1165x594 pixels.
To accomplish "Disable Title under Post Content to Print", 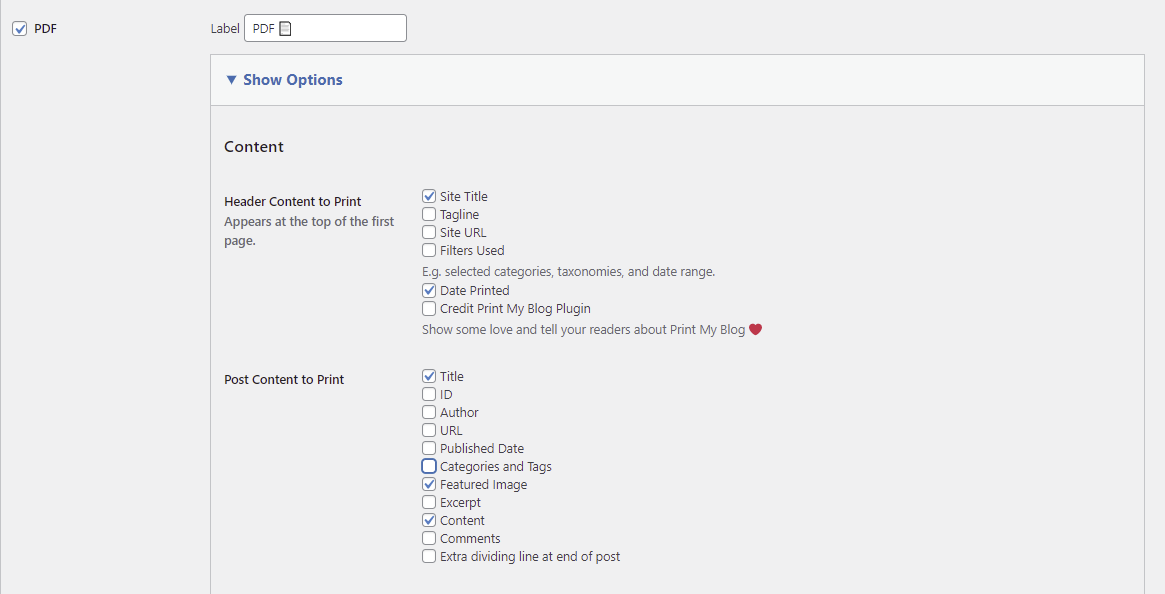I will pyautogui.click(x=429, y=376).
